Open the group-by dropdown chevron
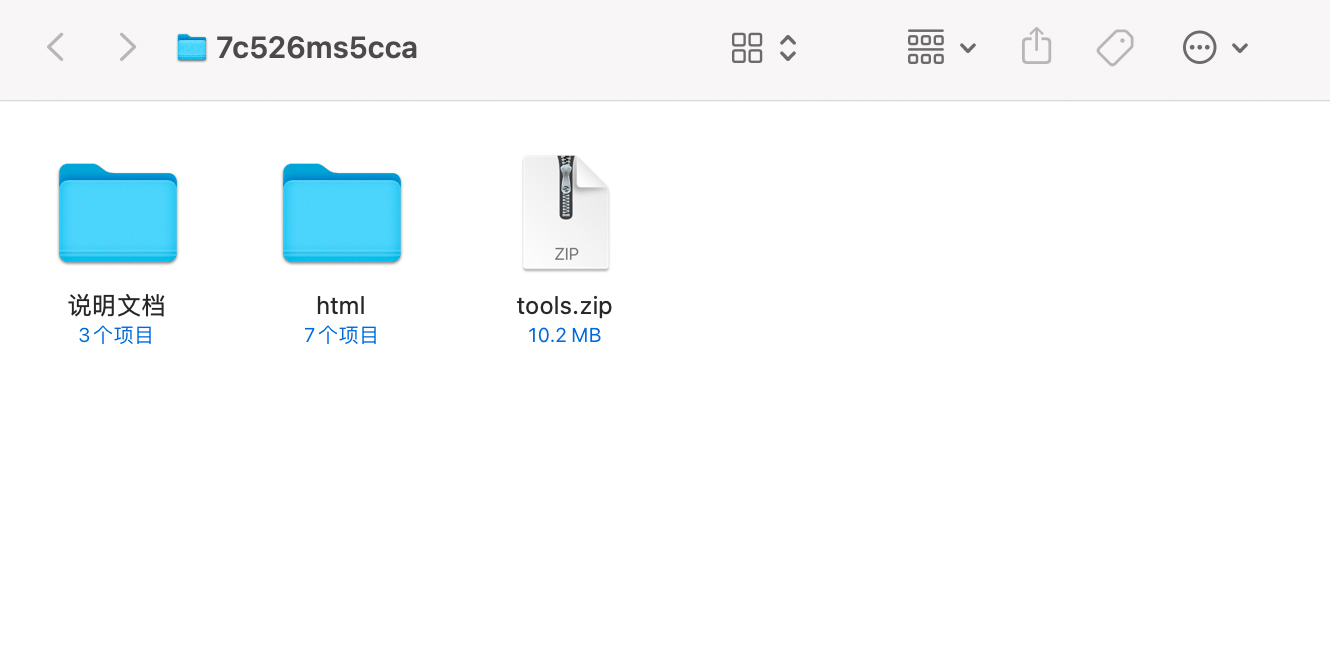Screen dimensions: 1330x656 [967, 48]
